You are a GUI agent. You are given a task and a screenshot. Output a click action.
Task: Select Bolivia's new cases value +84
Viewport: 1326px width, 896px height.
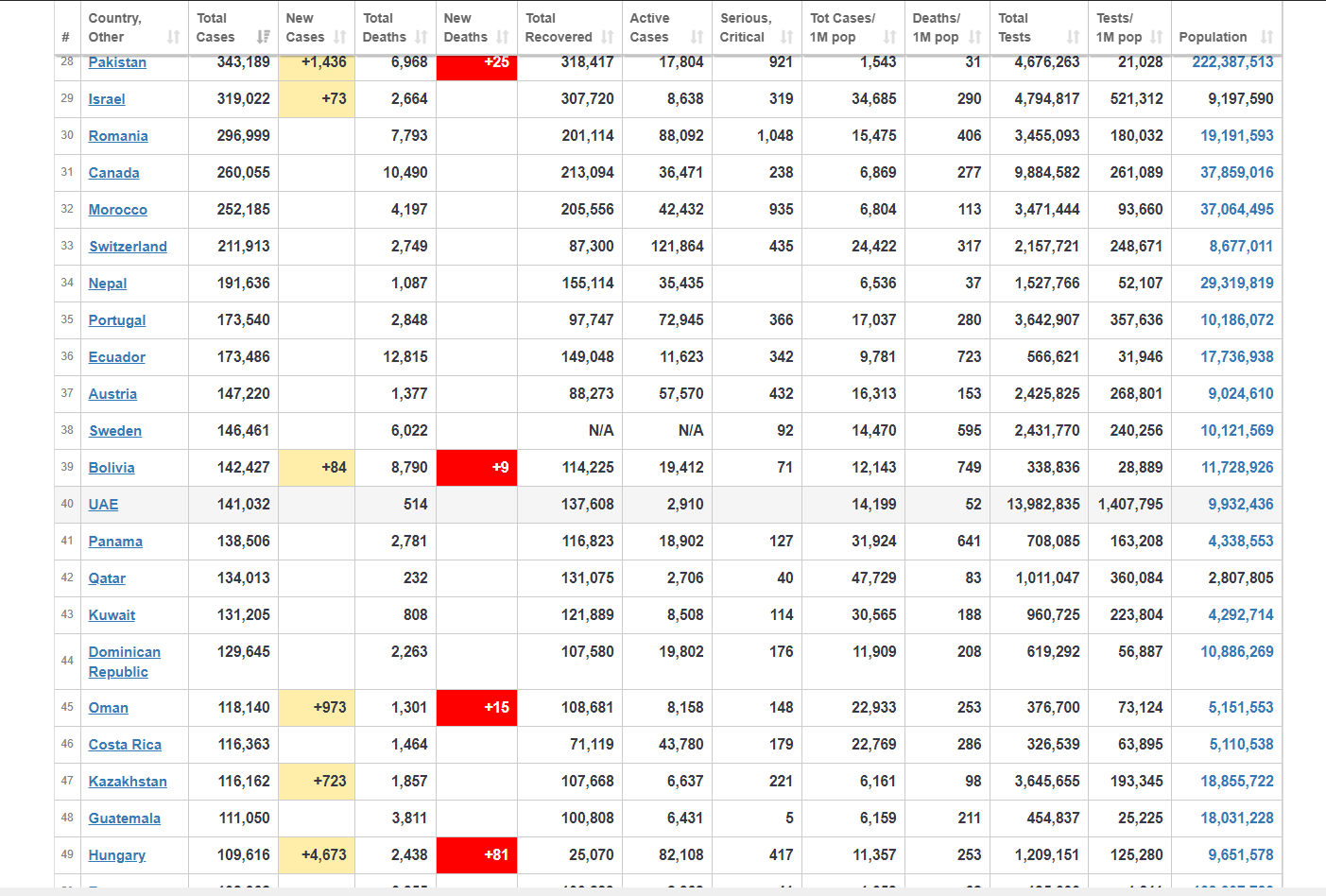(x=317, y=468)
